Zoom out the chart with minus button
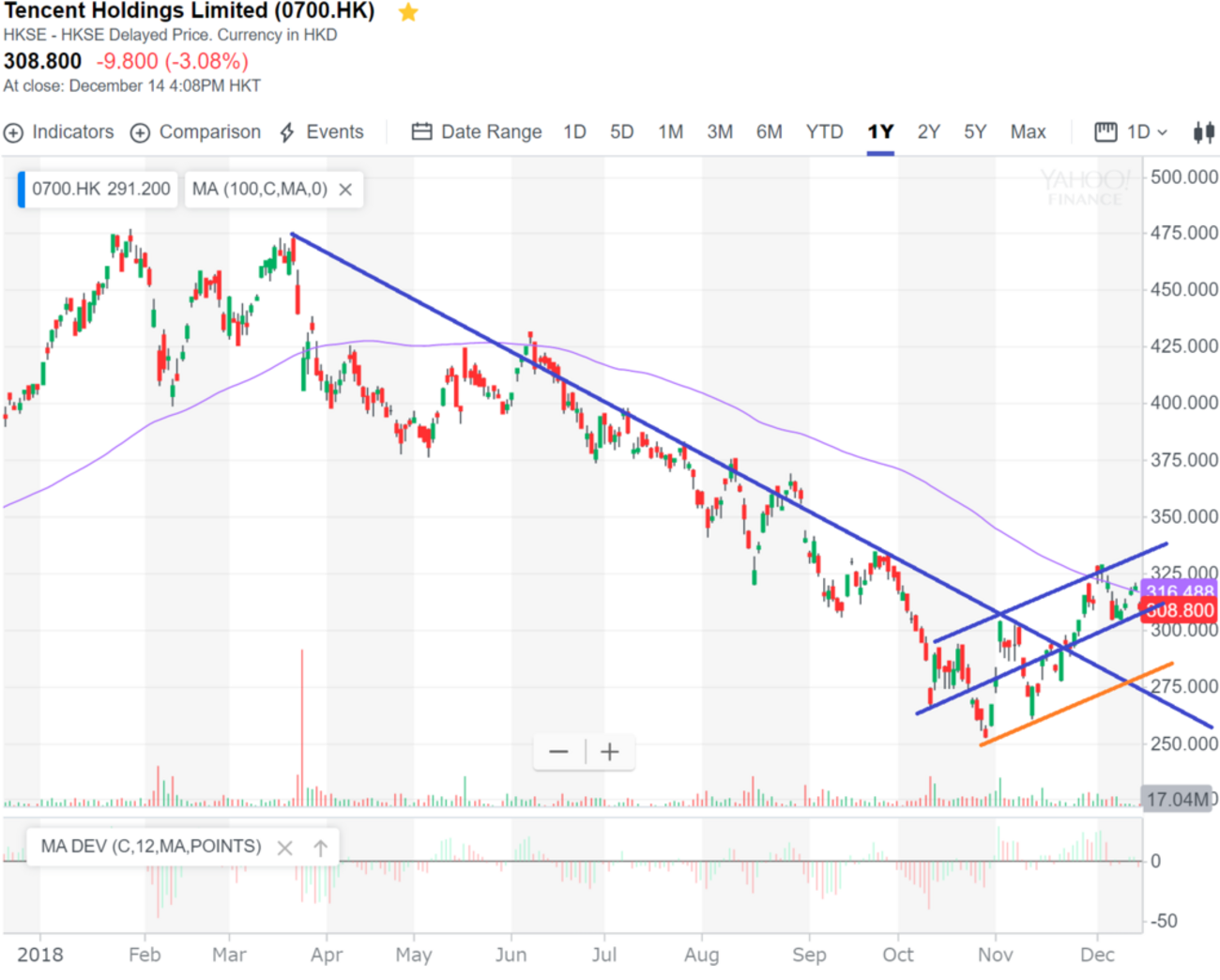This screenshot has width=1220, height=980. coord(558,752)
